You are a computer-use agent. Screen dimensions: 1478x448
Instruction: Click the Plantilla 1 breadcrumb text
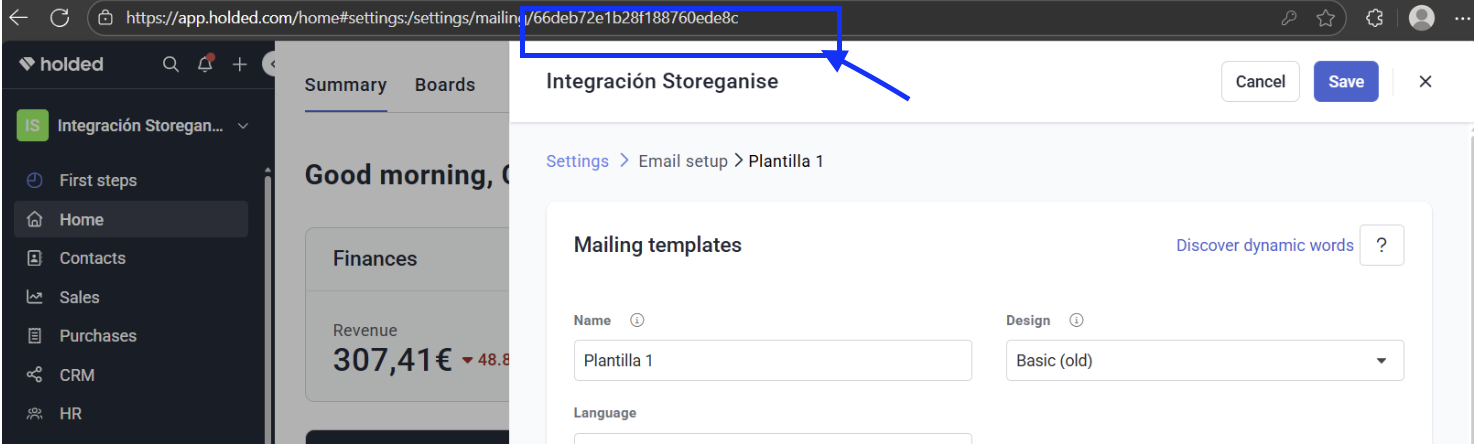786,161
